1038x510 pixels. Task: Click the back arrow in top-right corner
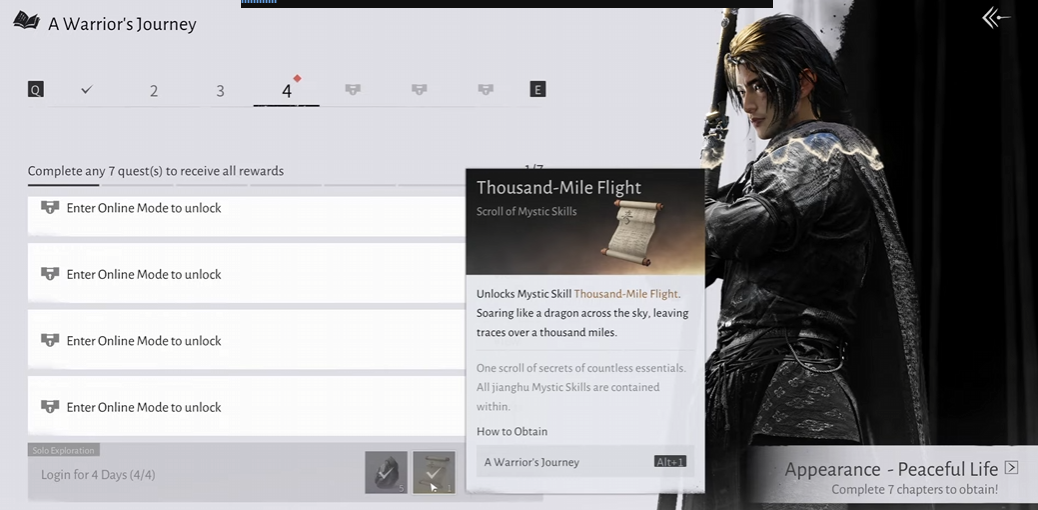(x=996, y=18)
